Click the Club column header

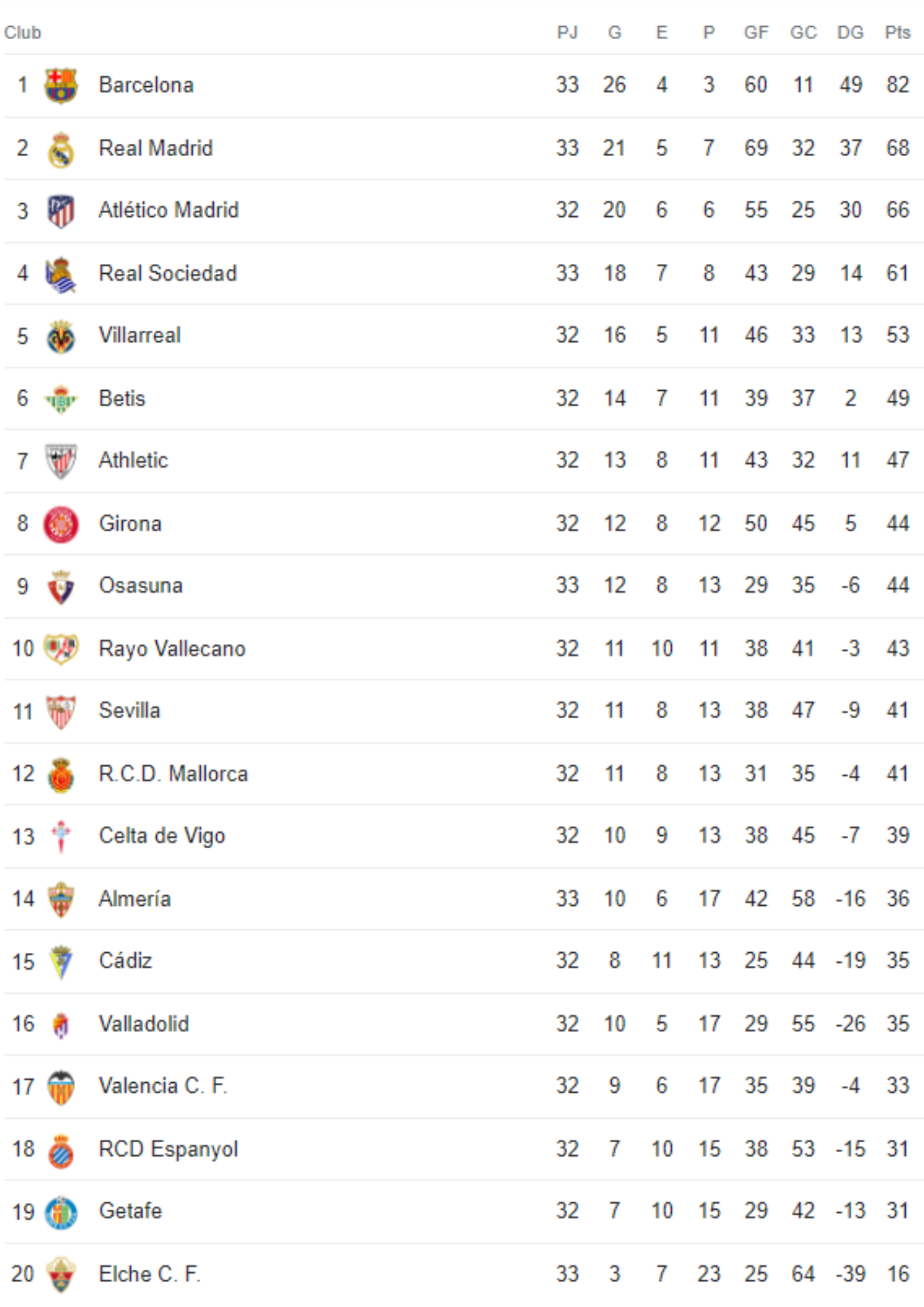click(x=23, y=32)
